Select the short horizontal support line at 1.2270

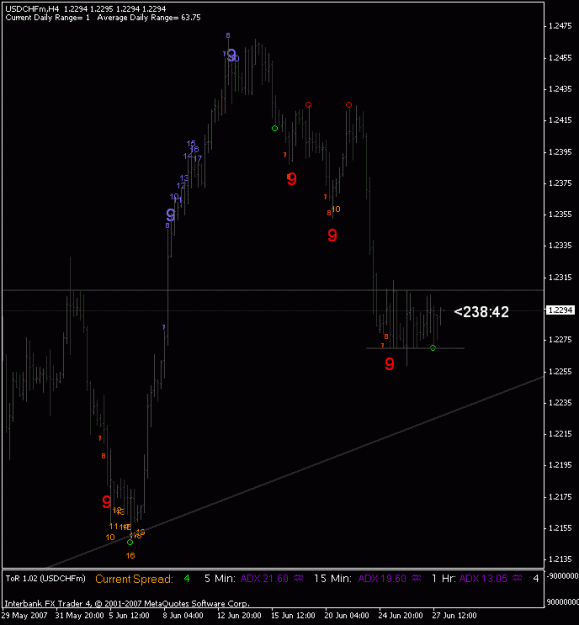[x=415, y=348]
